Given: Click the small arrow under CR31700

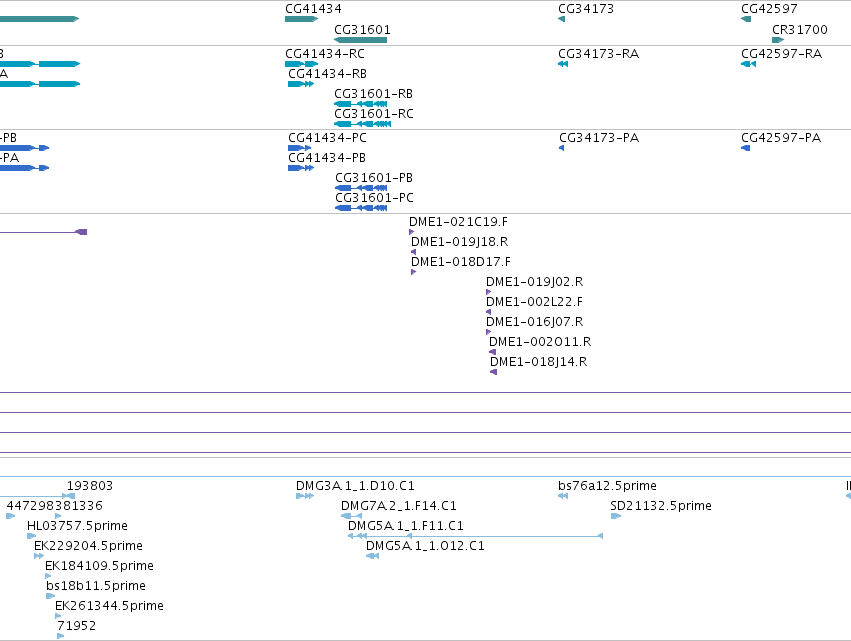Looking at the screenshot, I should tap(778, 40).
